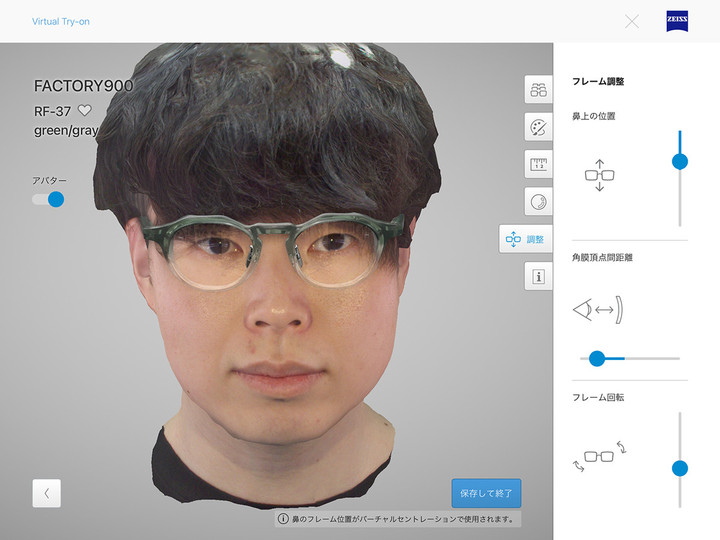The height and width of the screenshot is (540, 720).
Task: Open the frame comparison view icon
Action: click(538, 90)
